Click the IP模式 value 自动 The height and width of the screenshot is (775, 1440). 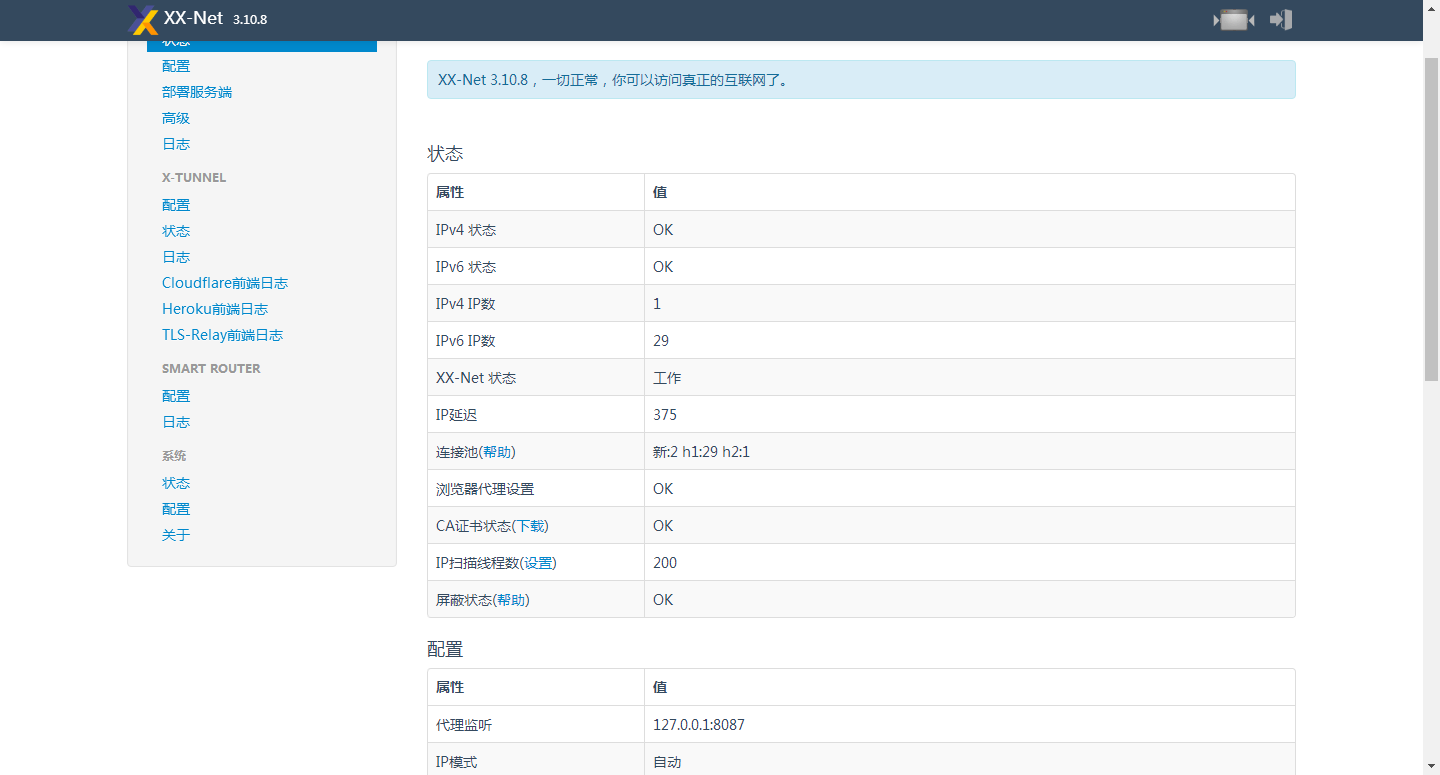point(667,762)
